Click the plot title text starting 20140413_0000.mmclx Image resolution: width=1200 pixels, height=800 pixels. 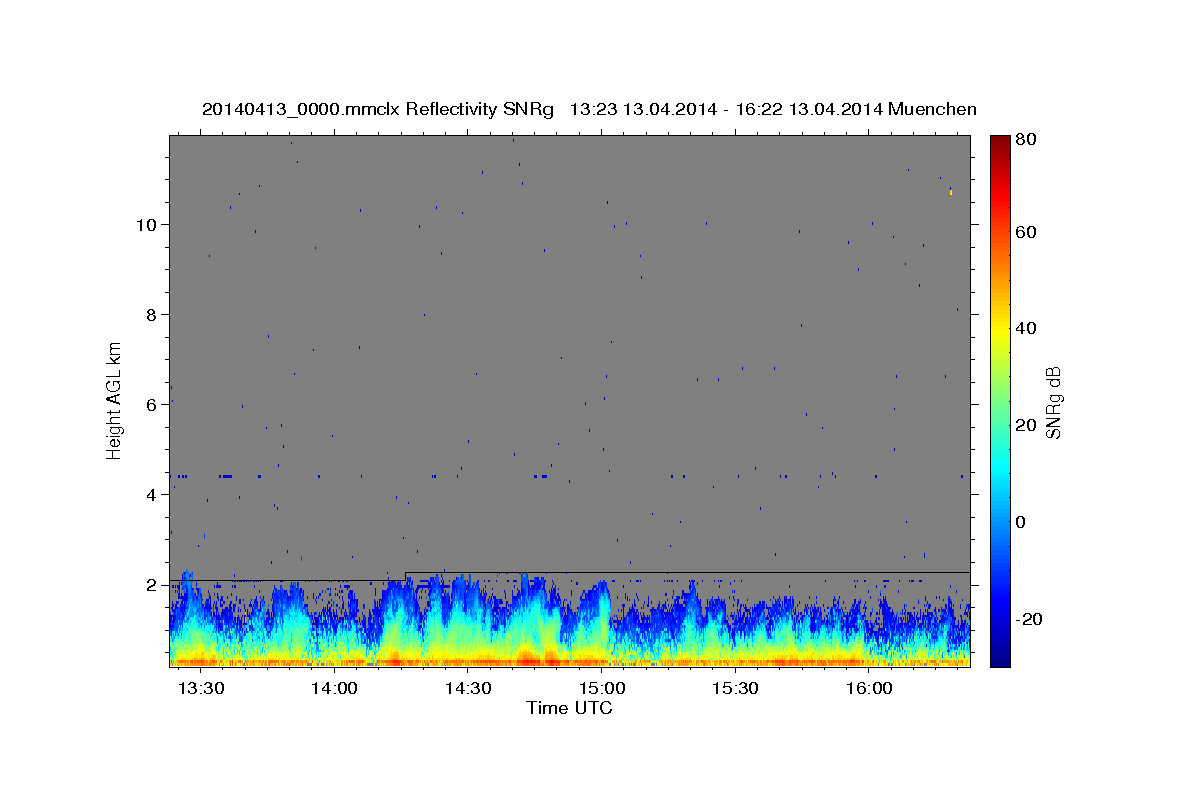click(589, 109)
